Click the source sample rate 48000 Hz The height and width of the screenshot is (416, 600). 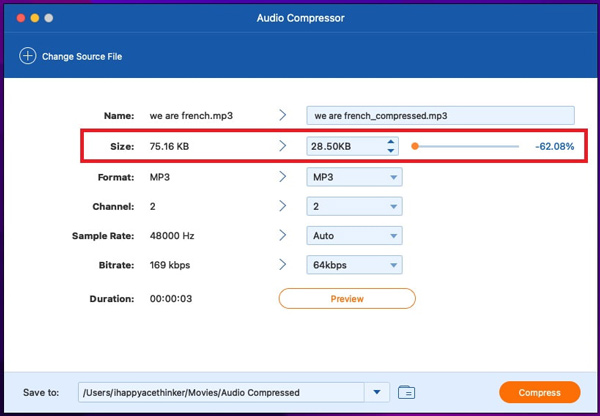click(x=172, y=236)
